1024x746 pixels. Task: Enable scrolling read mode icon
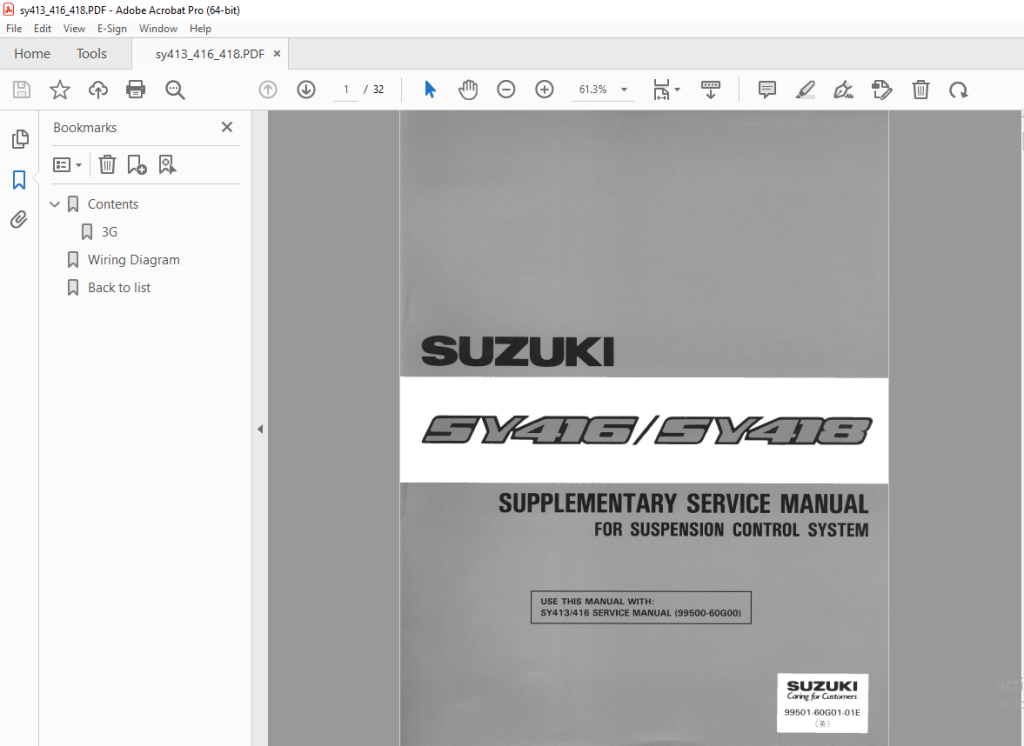point(711,89)
